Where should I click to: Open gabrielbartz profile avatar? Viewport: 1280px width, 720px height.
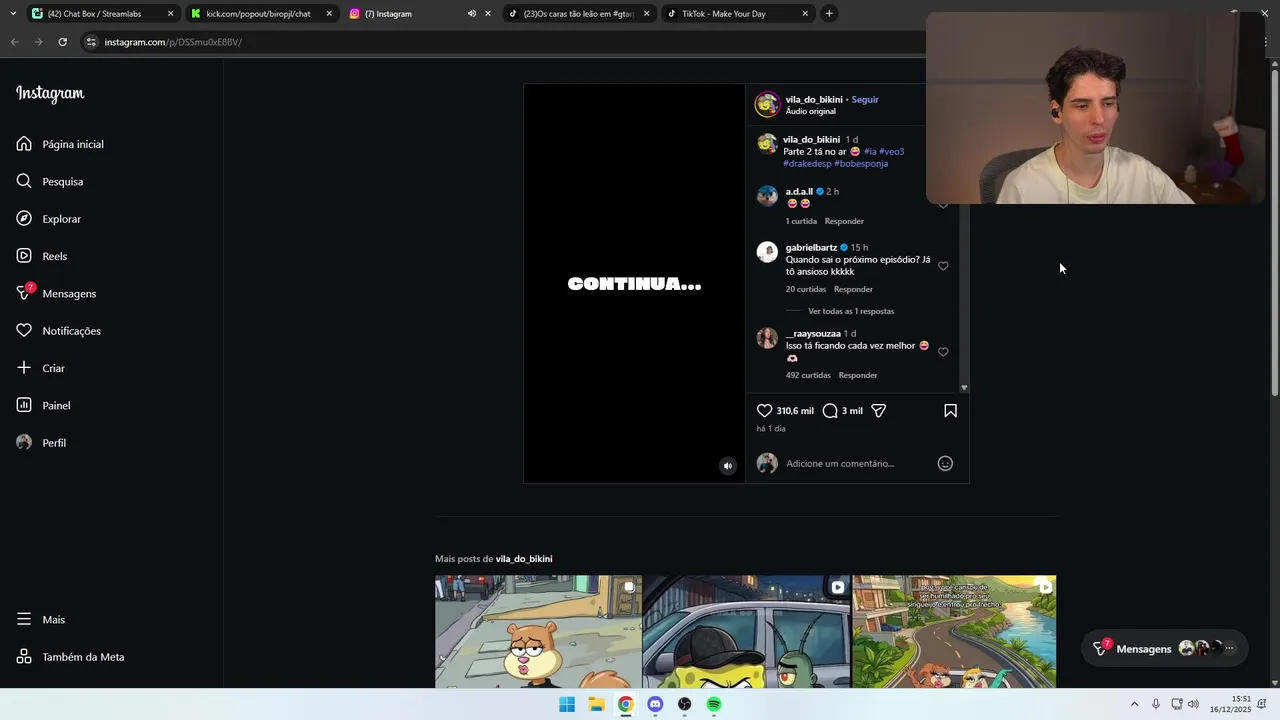[x=767, y=252]
